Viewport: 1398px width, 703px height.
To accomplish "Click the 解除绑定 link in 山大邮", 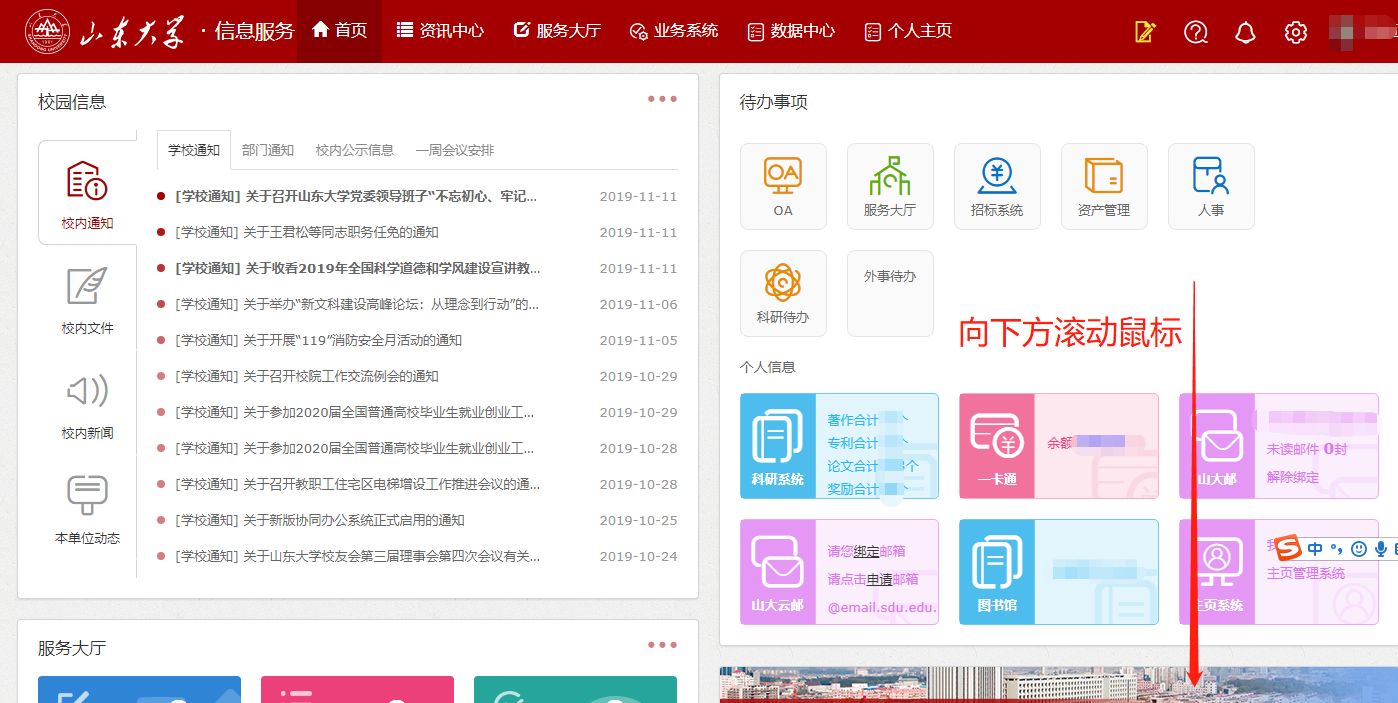I will [1293, 477].
